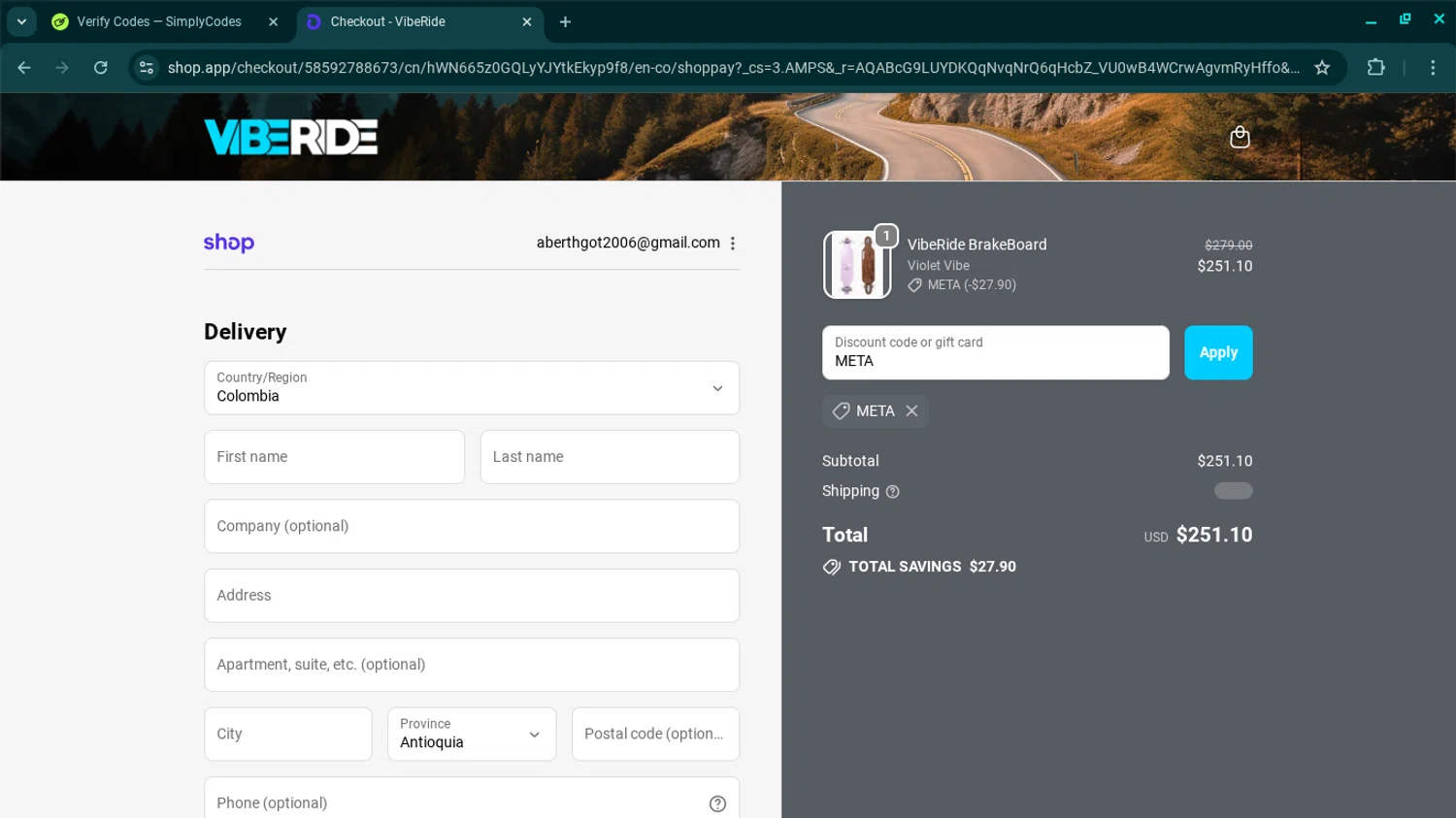Apply the discount code
1456x818 pixels.
click(x=1218, y=352)
